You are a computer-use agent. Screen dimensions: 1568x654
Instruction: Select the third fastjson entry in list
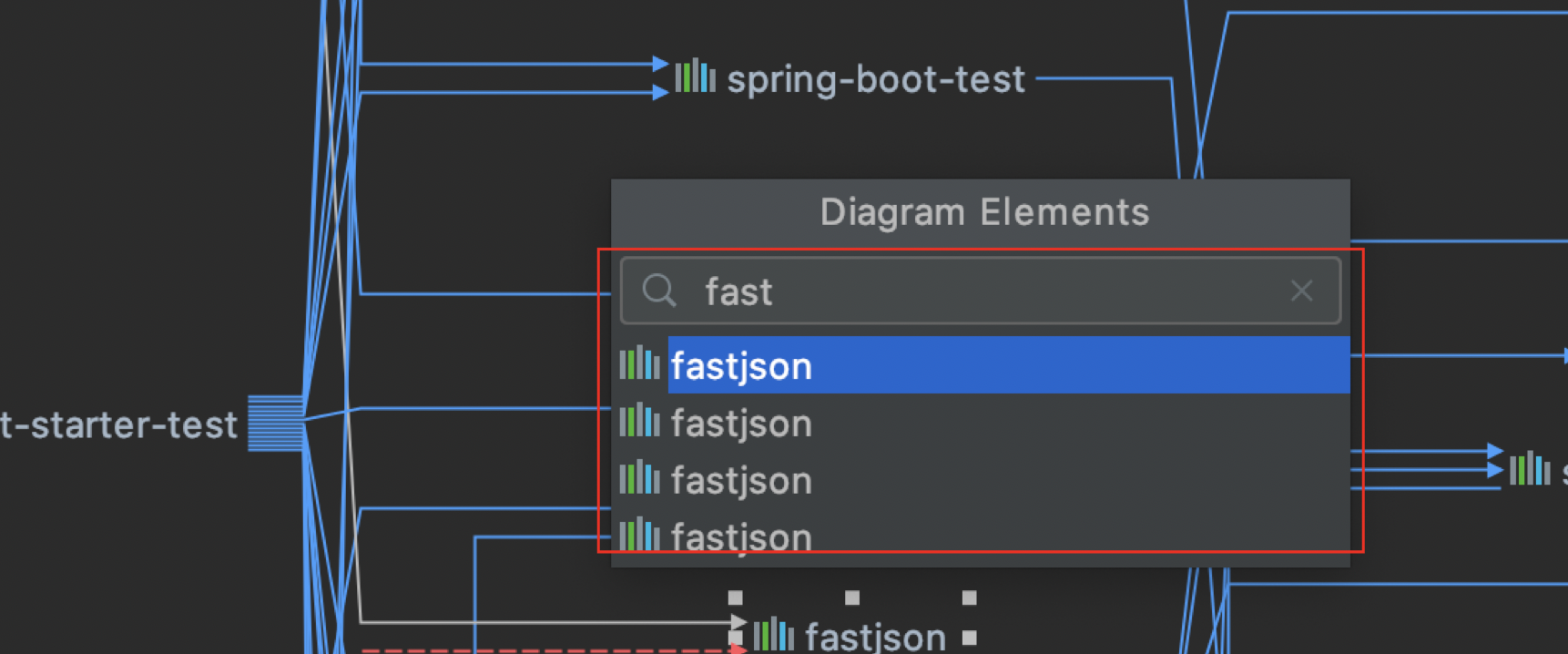tap(741, 480)
